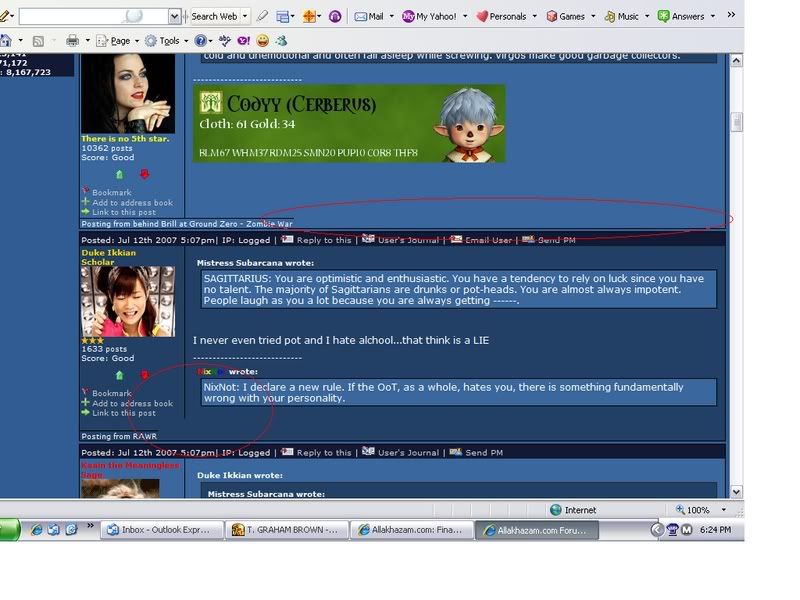
Task: Open Yahoo Mail from toolbar
Action: (369, 16)
